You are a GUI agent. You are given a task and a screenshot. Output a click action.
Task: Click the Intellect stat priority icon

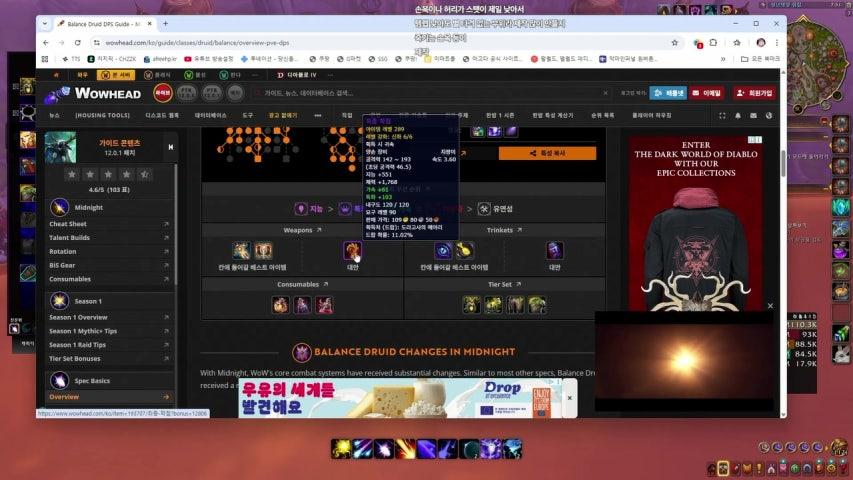click(x=300, y=209)
